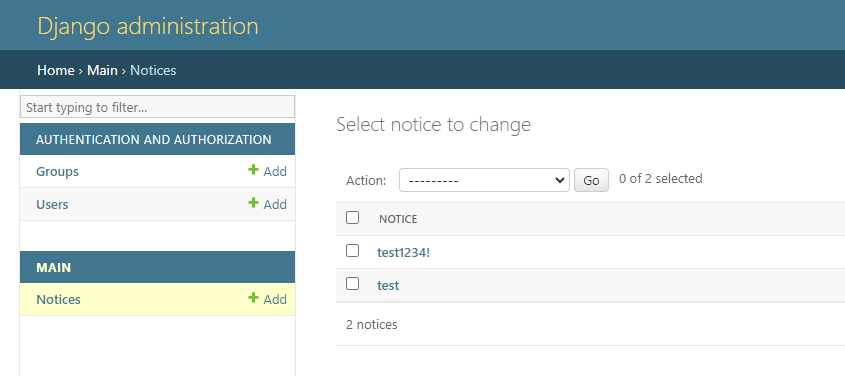Screen dimensions: 845x376
Task: Sort by the NOTICE column header
Action: pos(398,219)
